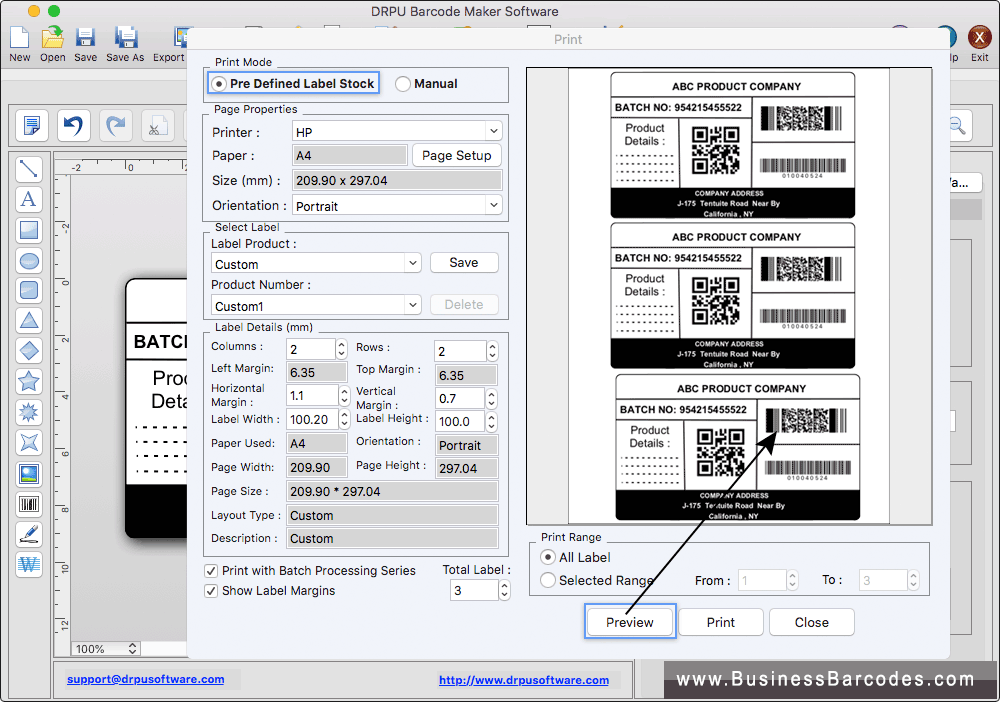Adjust the Total Label stepper
Screen dimensions: 1000x702
[x=504, y=590]
